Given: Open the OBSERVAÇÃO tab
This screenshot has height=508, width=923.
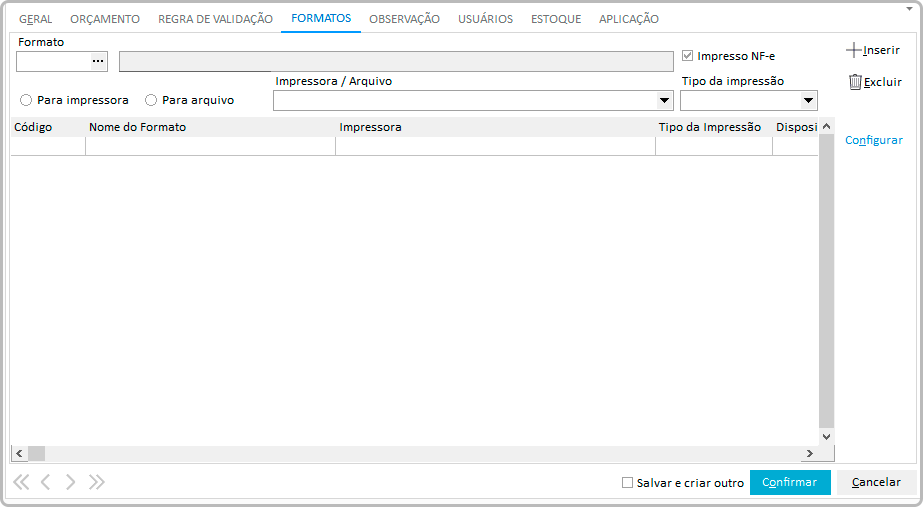Looking at the screenshot, I should point(404,19).
